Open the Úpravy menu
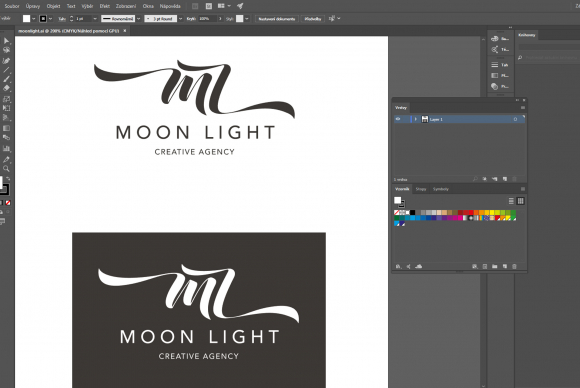 click(33, 6)
